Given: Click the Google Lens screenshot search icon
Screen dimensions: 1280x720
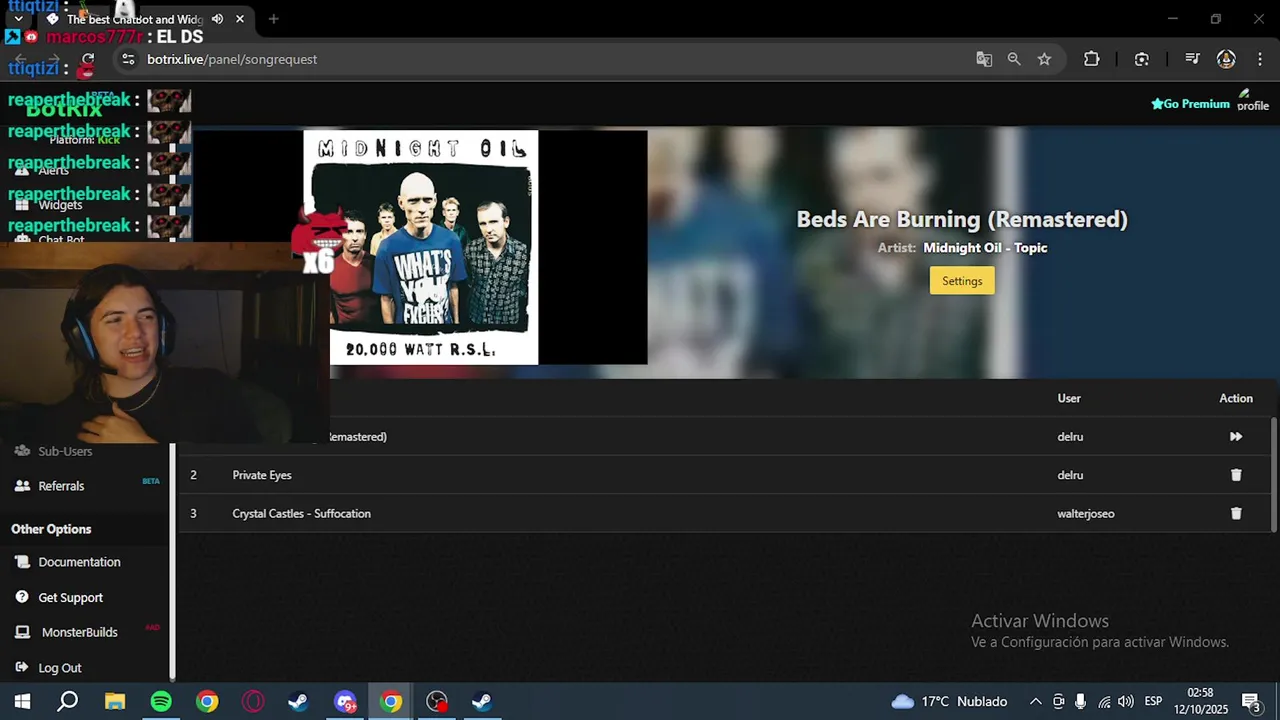Looking at the screenshot, I should tap(1141, 59).
